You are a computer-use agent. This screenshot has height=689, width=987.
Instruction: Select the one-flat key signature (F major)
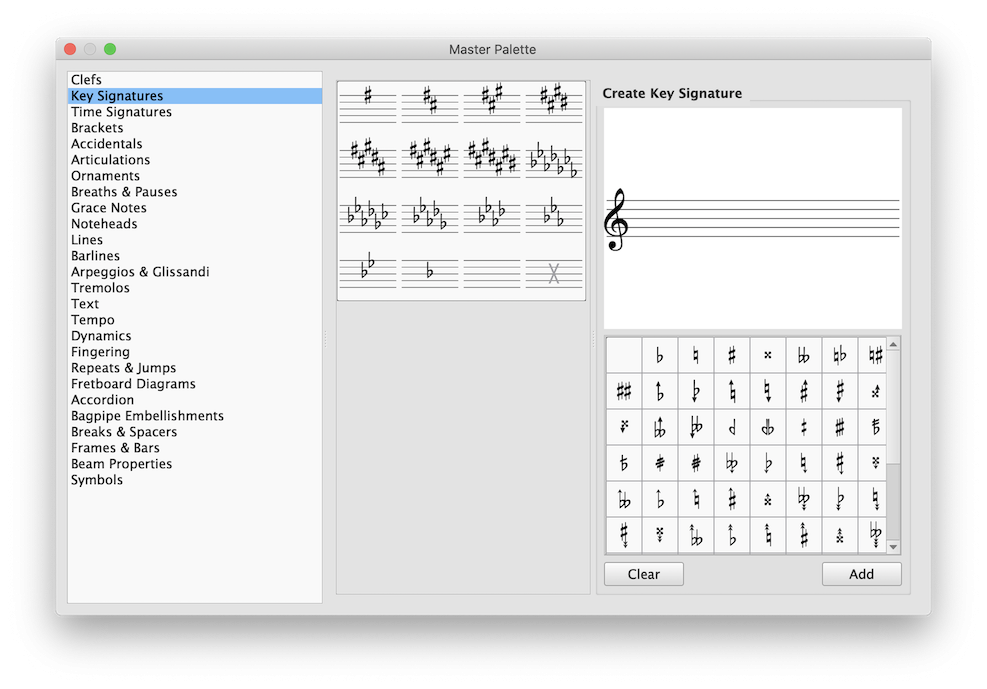[429, 272]
